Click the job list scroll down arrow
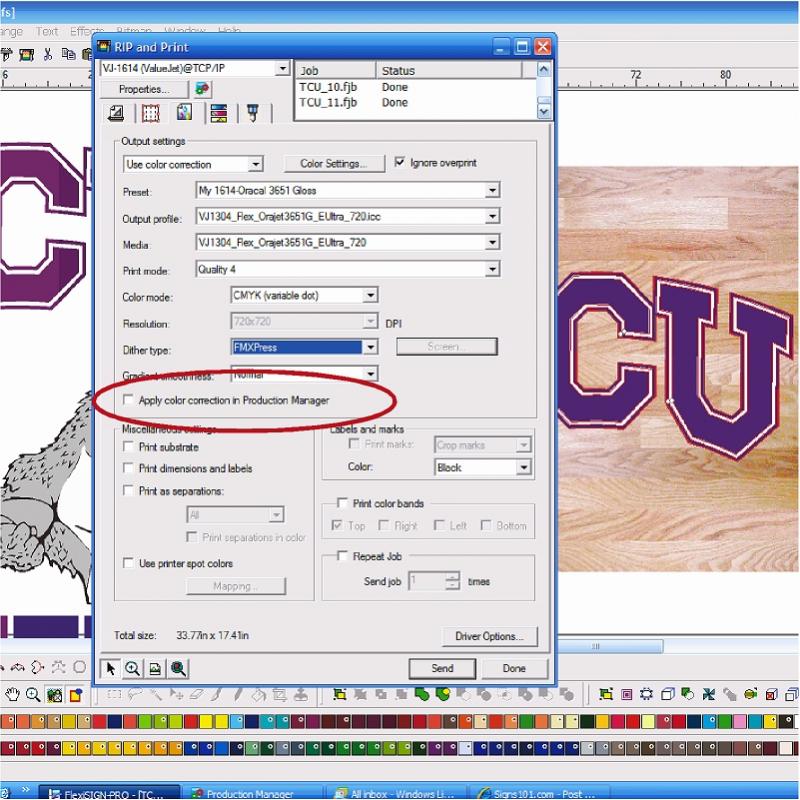Viewport: 800px width, 800px height. pos(544,111)
